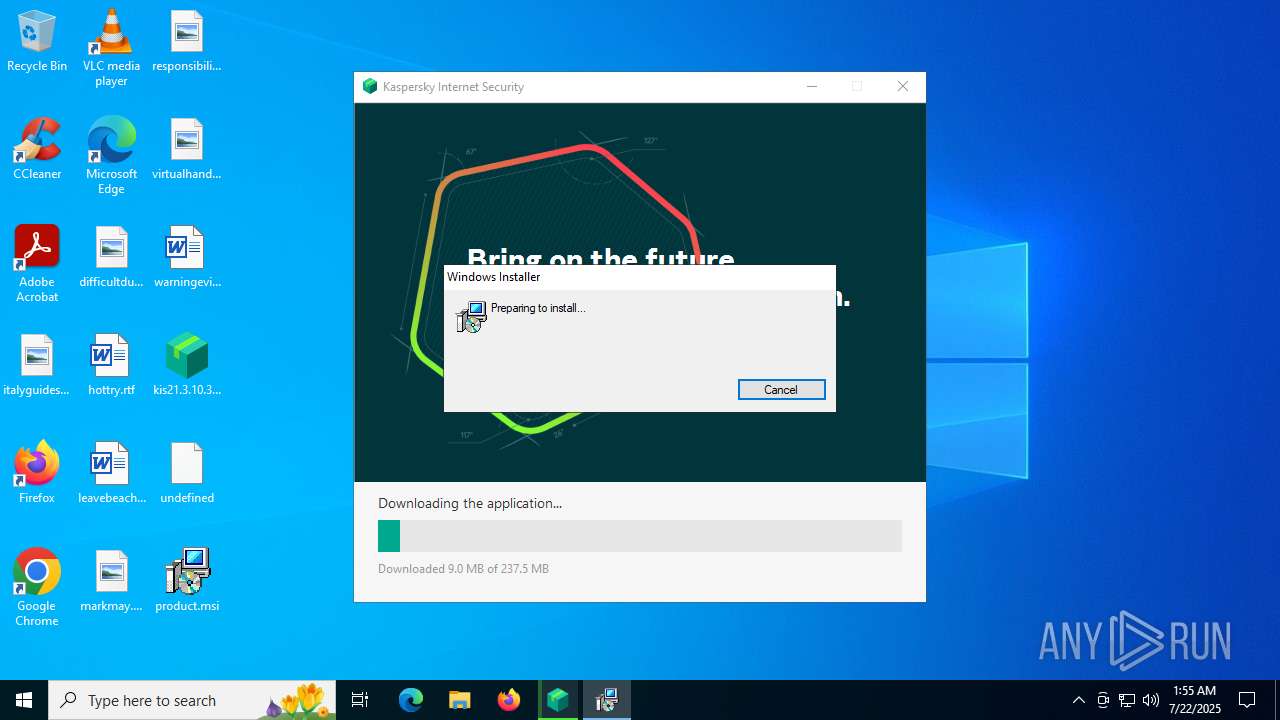Screen dimensions: 1280x720
Task: Click the Windows Installer setup icon in dialog
Action: tap(471, 317)
